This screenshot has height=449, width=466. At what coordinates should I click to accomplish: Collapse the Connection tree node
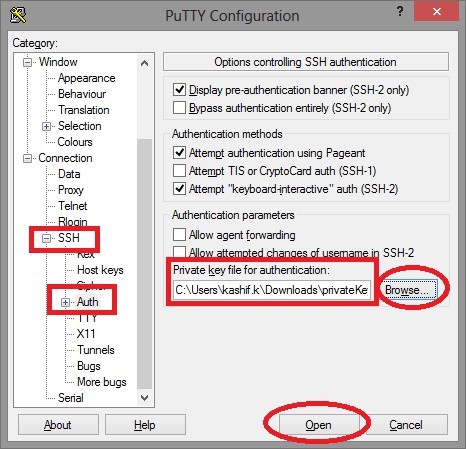click(x=27, y=158)
